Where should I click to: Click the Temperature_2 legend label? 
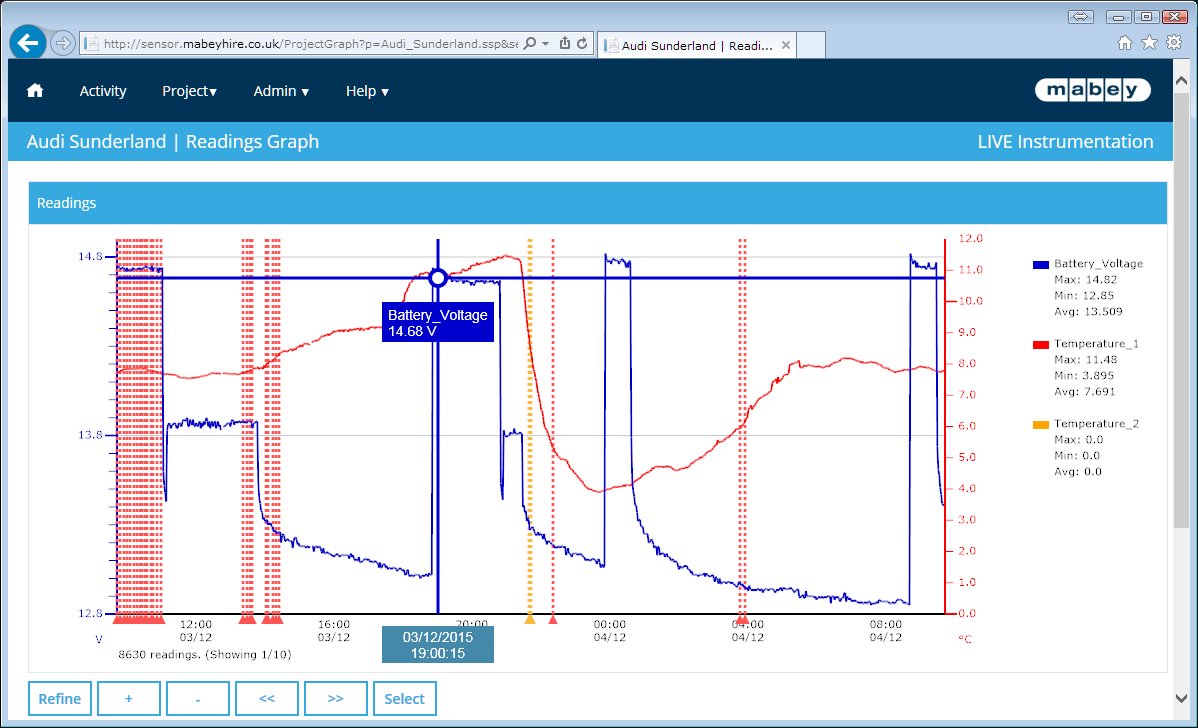click(1096, 423)
